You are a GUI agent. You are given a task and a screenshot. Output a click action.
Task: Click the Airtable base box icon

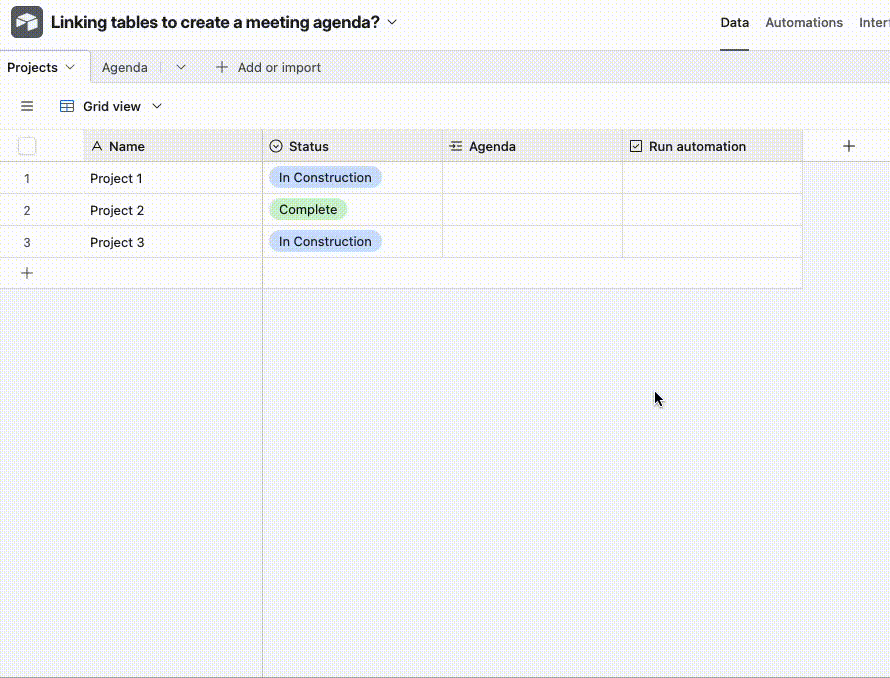[x=27, y=22]
